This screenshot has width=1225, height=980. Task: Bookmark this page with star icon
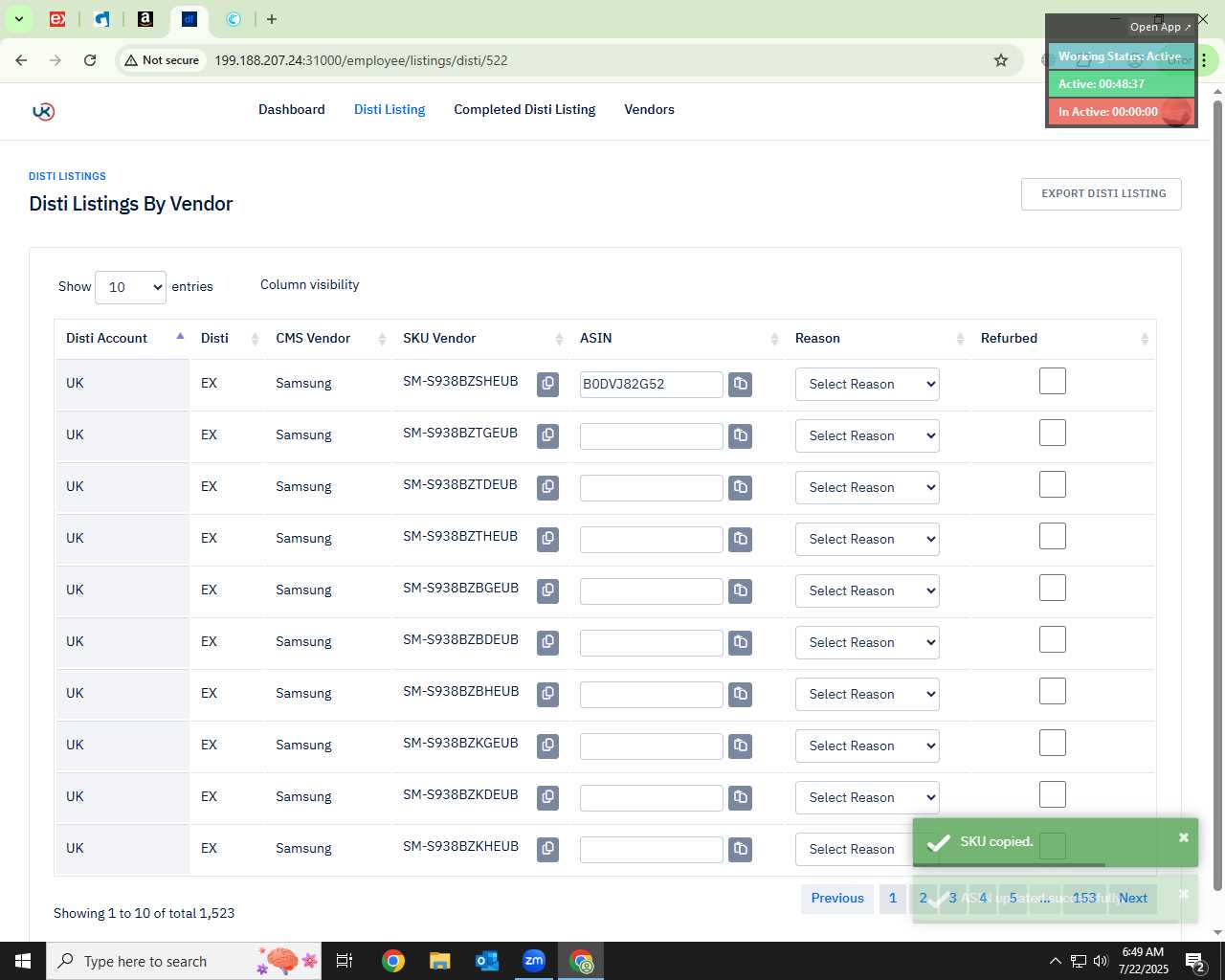1001,60
